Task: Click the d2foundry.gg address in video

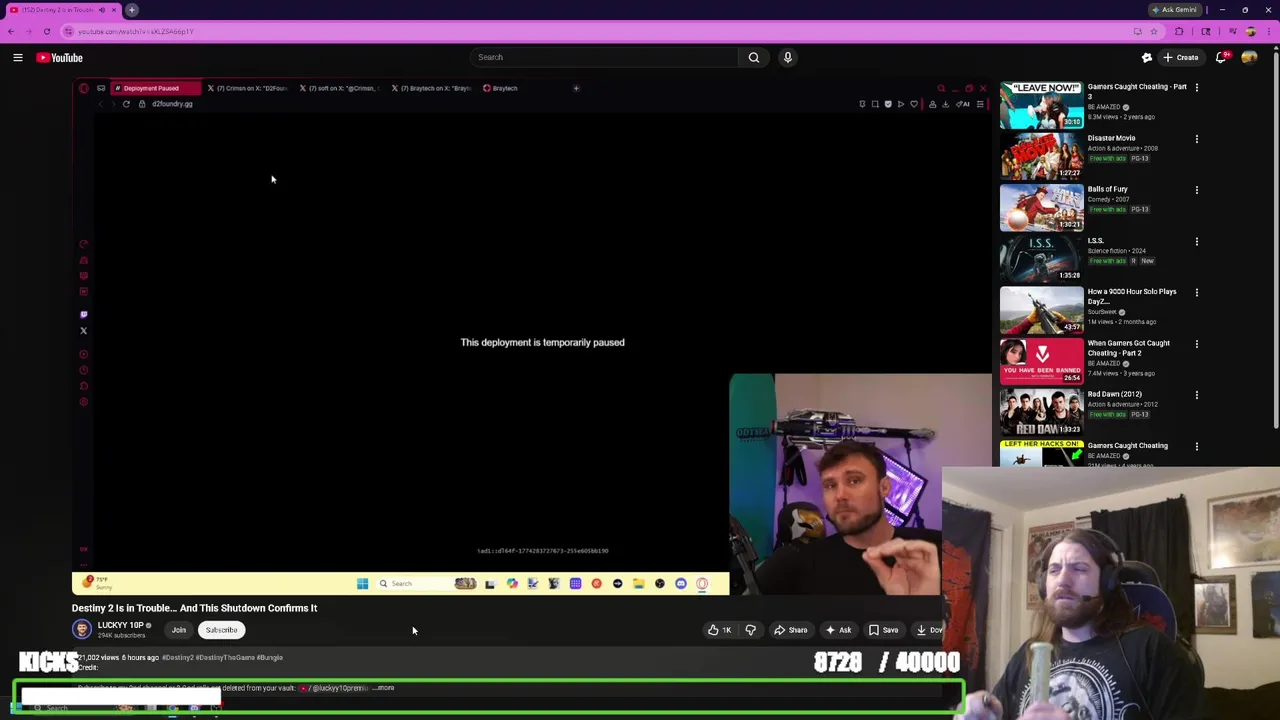Action: tap(172, 104)
